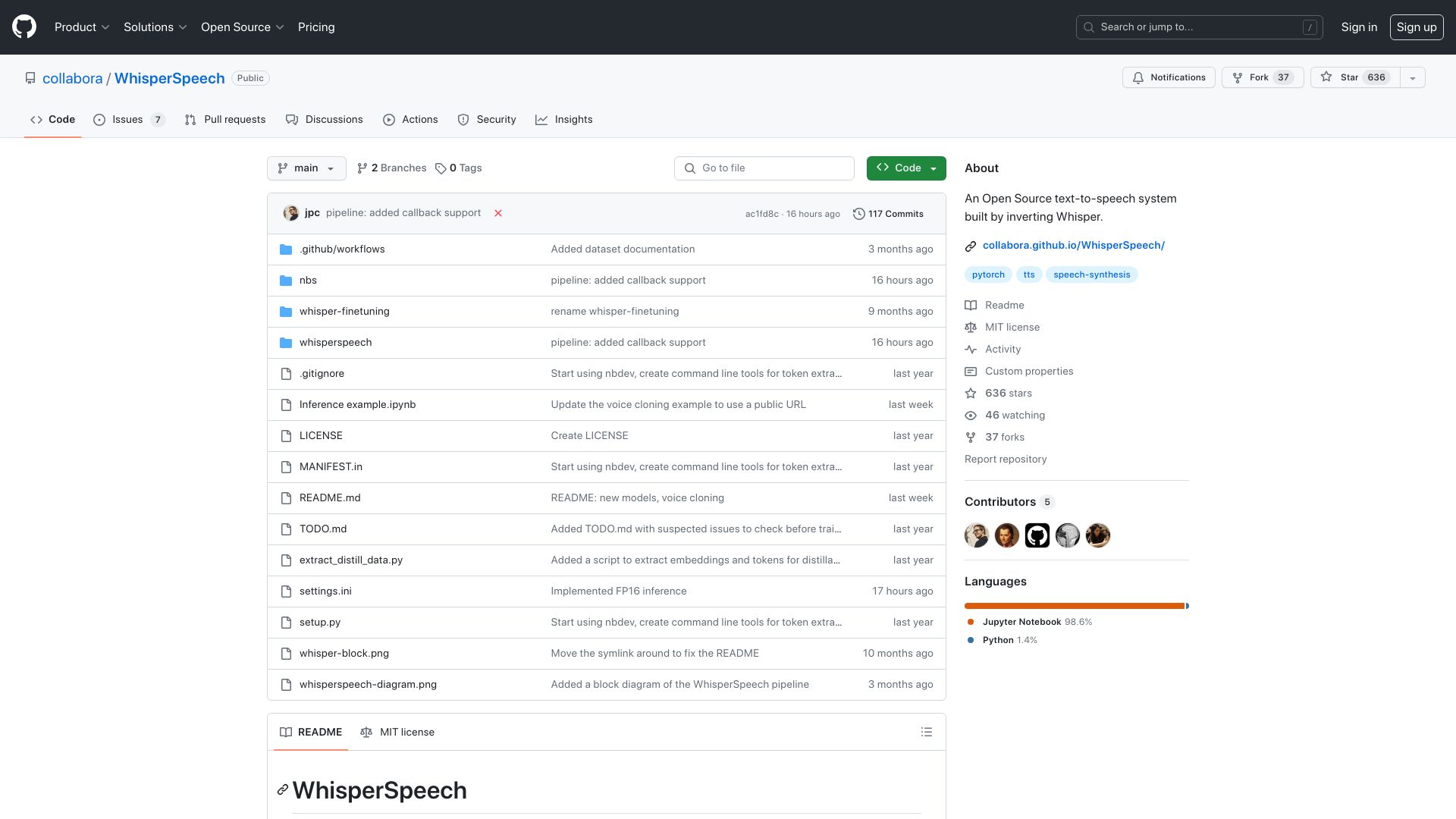Open the main branch selector
1456x819 pixels.
tap(306, 168)
